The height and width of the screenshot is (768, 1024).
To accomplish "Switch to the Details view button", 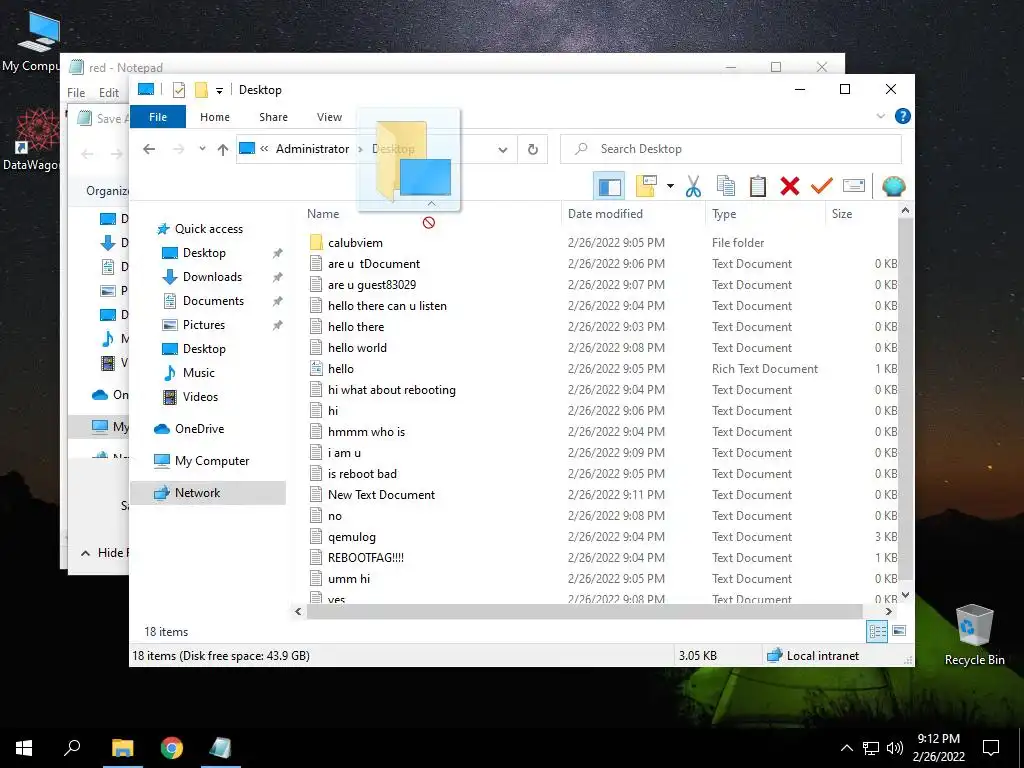I will coord(877,631).
